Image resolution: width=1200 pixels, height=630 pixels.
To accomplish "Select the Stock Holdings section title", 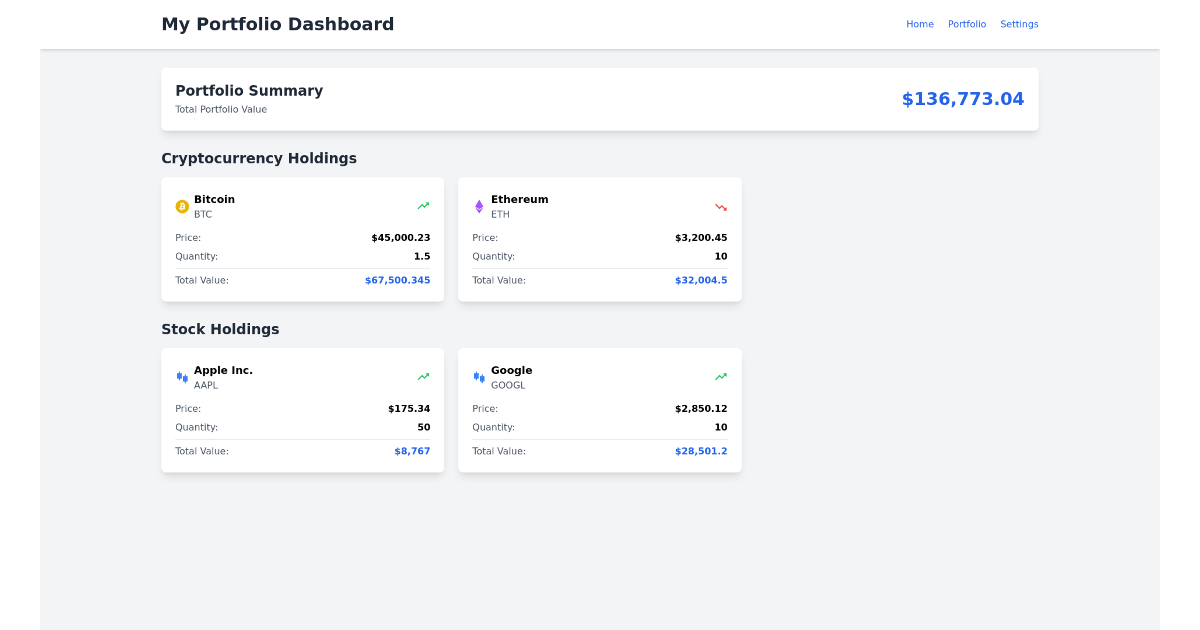I will pos(221,329).
